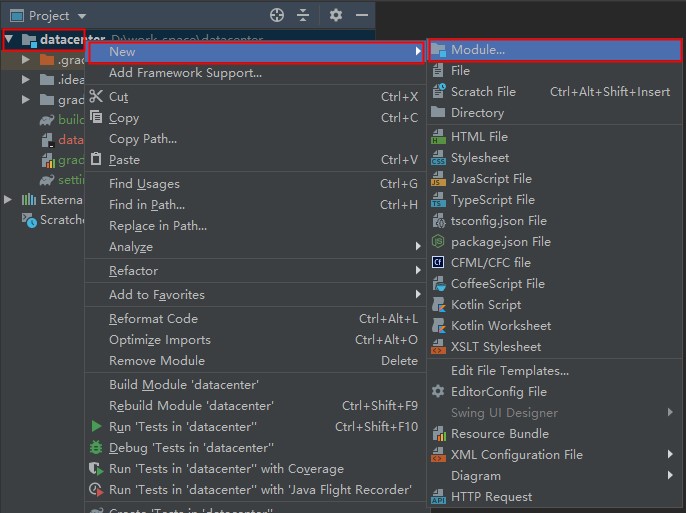Hide the Project panel with minus icon
The image size is (686, 513).
coord(362,16)
